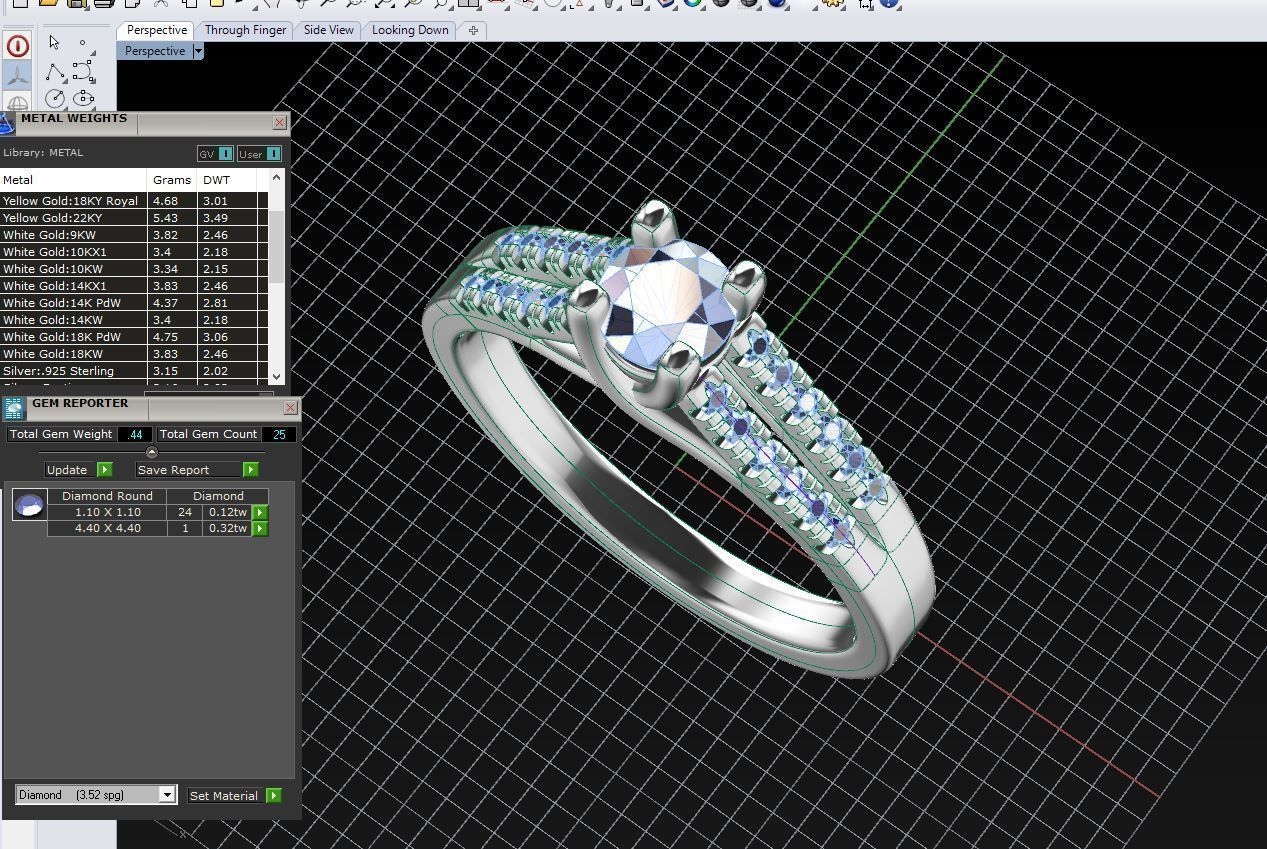Click the Metal Weights scrollbar down arrow
The image size is (1267, 849).
277,376
